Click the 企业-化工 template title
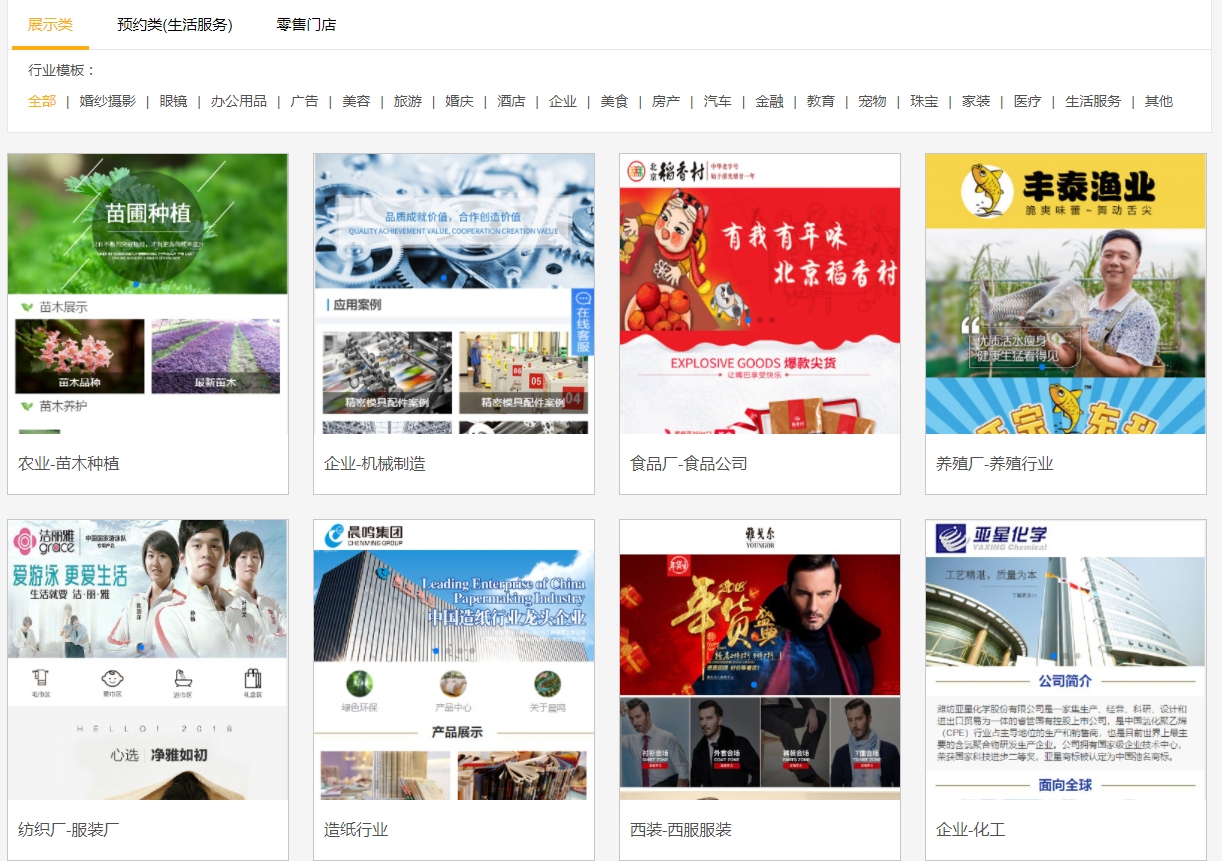The height and width of the screenshot is (861, 1222). 970,830
